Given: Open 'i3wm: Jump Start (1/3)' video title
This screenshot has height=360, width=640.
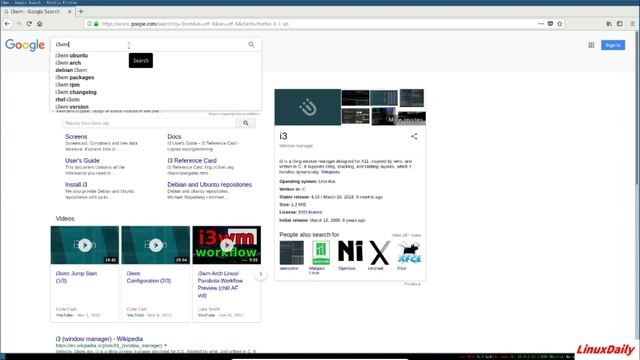Looking at the screenshot, I should 76,277.
